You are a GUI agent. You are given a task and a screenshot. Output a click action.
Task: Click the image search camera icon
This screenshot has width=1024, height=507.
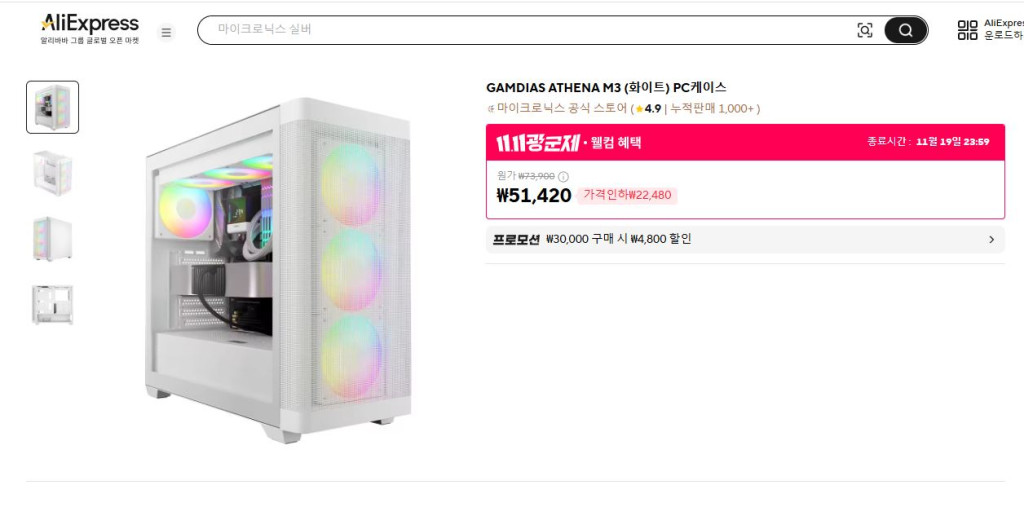865,31
